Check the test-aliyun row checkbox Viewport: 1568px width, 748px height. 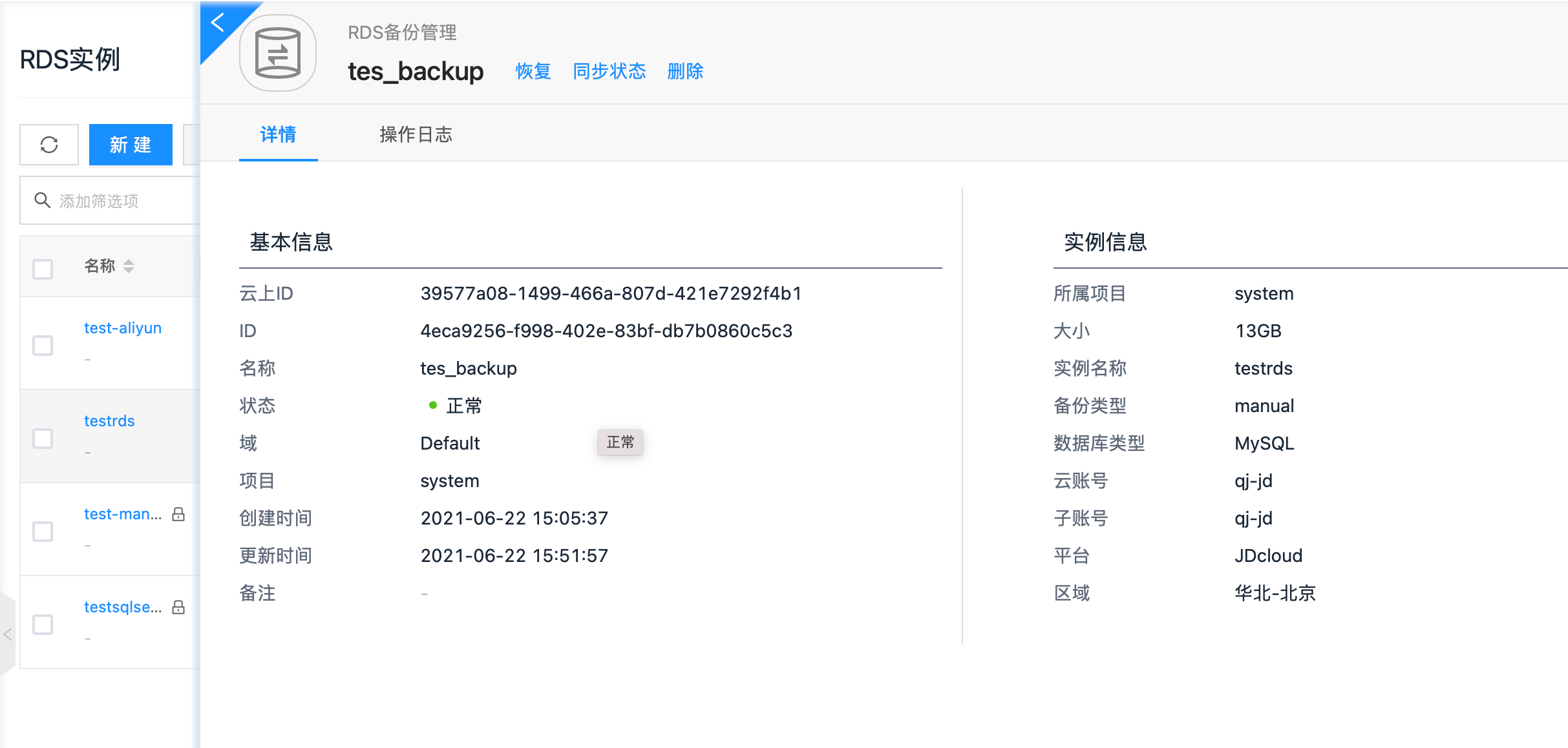43,345
